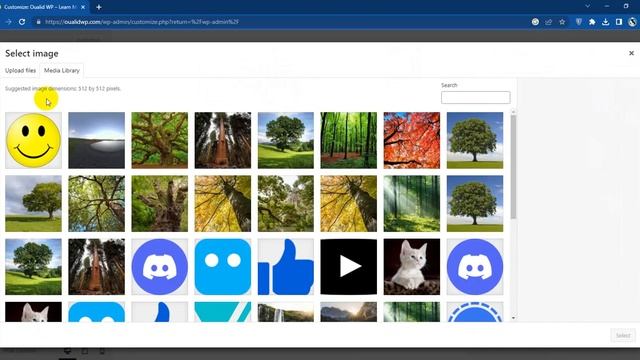Open the shield extension icon
Screen dimensions: 640x360
(578, 22)
